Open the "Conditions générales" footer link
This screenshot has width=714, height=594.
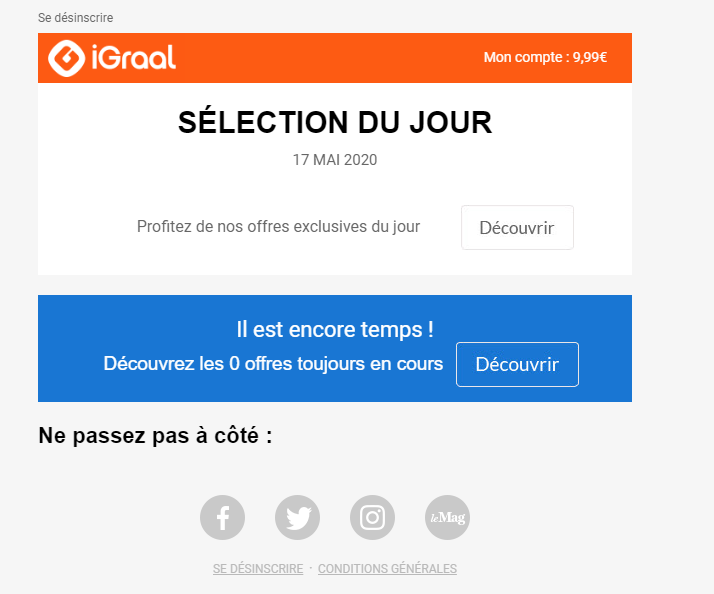point(387,569)
